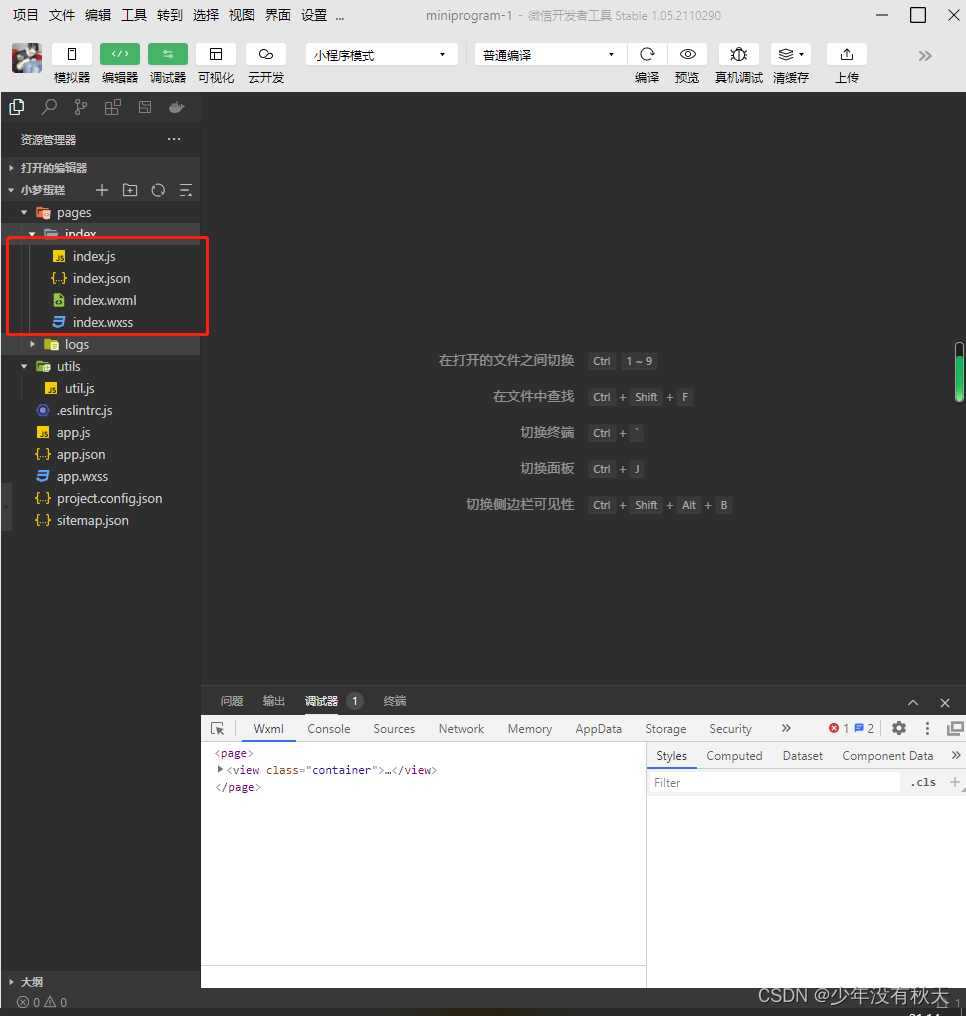Viewport: 966px width, 1016px height.
Task: Switch to the Network devtools tab
Action: 461,729
